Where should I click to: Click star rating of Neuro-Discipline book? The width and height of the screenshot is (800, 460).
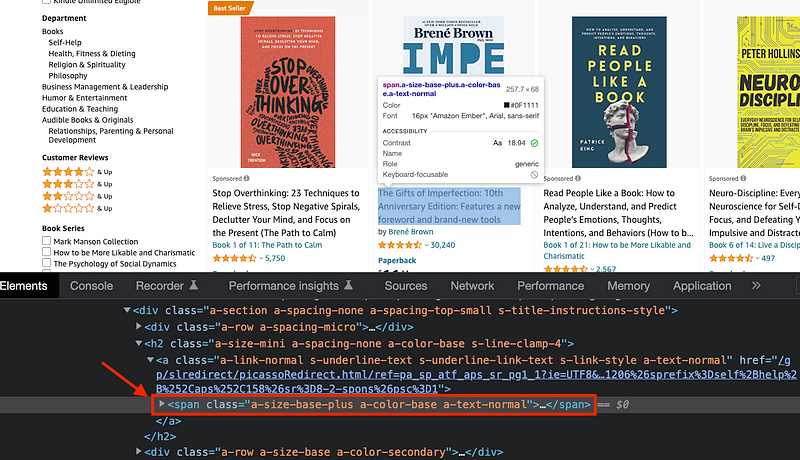click(731, 259)
